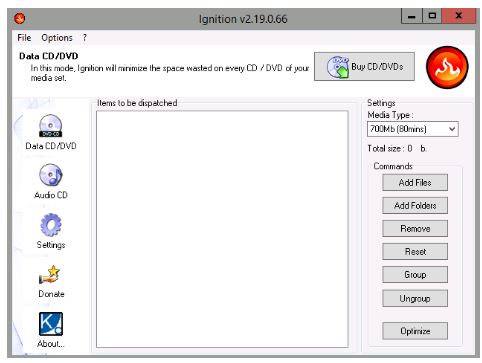Click the red Ignition flame logo

tap(447, 67)
